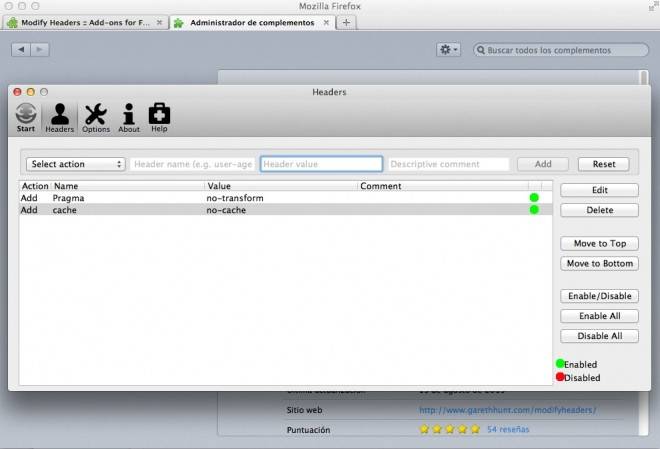
Task: Click Move to Bottom button
Action: pos(599,263)
